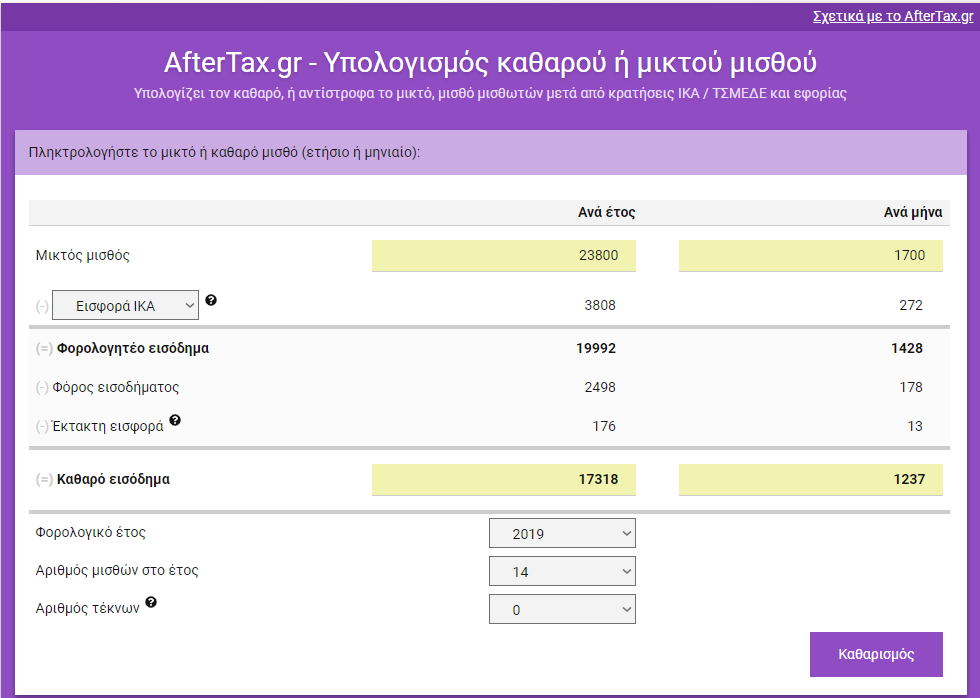Click the Φόρος εισοδήματος label
This screenshot has width=980, height=698.
click(116, 387)
